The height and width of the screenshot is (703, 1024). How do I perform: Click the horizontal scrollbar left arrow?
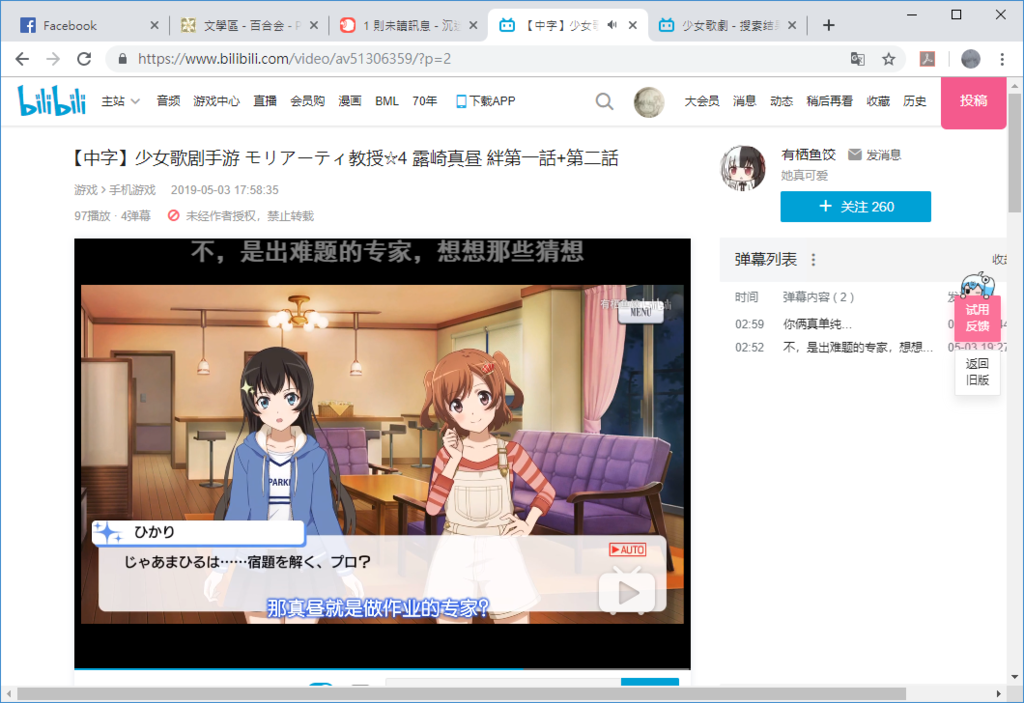pos(8,693)
